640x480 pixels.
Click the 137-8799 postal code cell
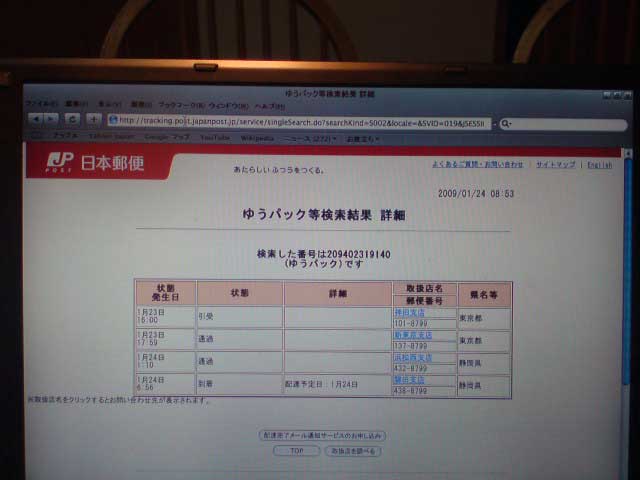pos(424,346)
